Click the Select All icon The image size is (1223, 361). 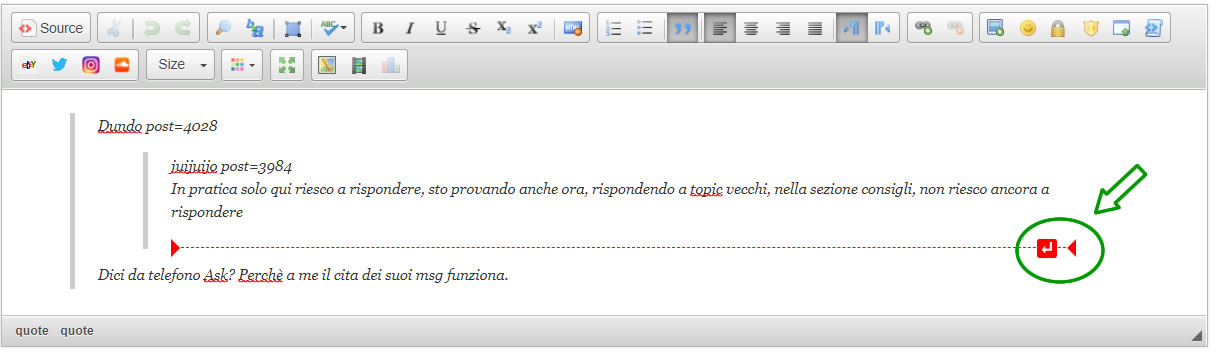coord(292,28)
